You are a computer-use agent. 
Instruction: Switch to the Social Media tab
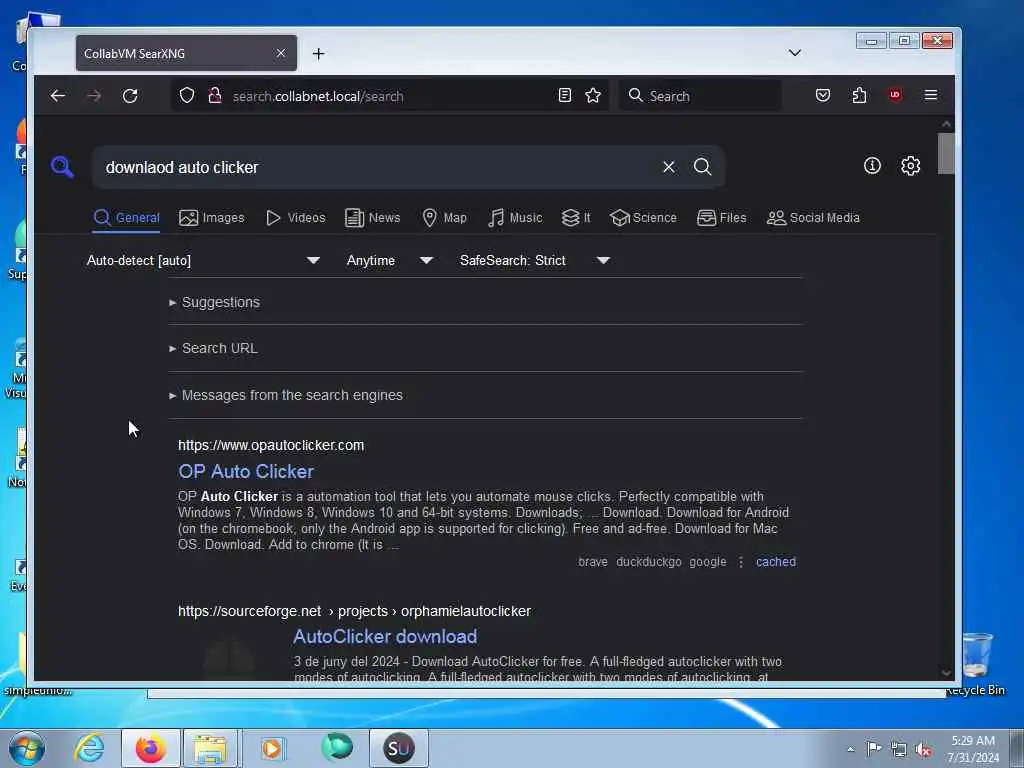coord(813,217)
